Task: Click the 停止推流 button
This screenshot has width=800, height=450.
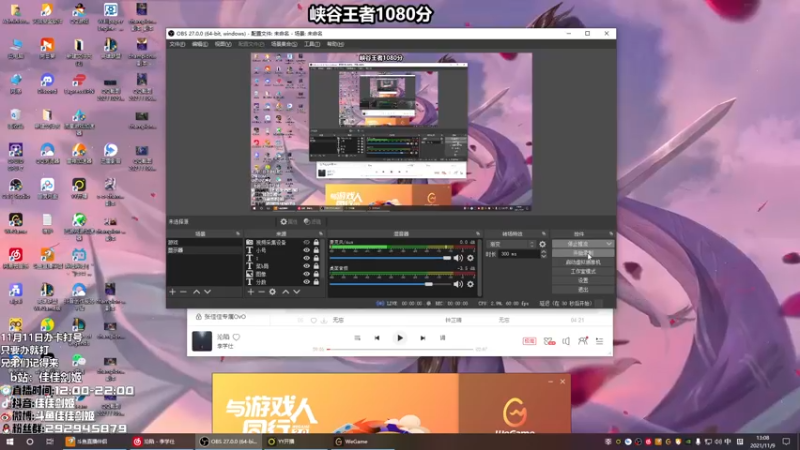Action: [578, 244]
